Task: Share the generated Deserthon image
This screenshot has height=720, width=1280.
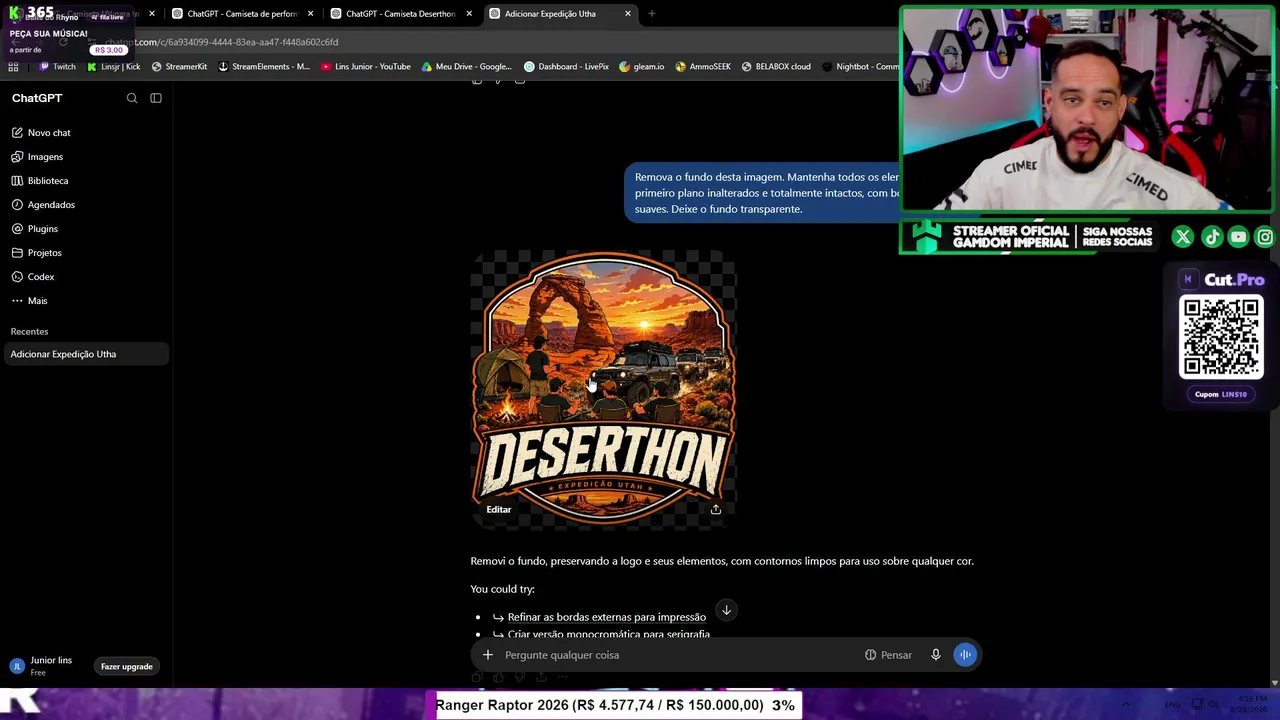Action: (x=716, y=510)
